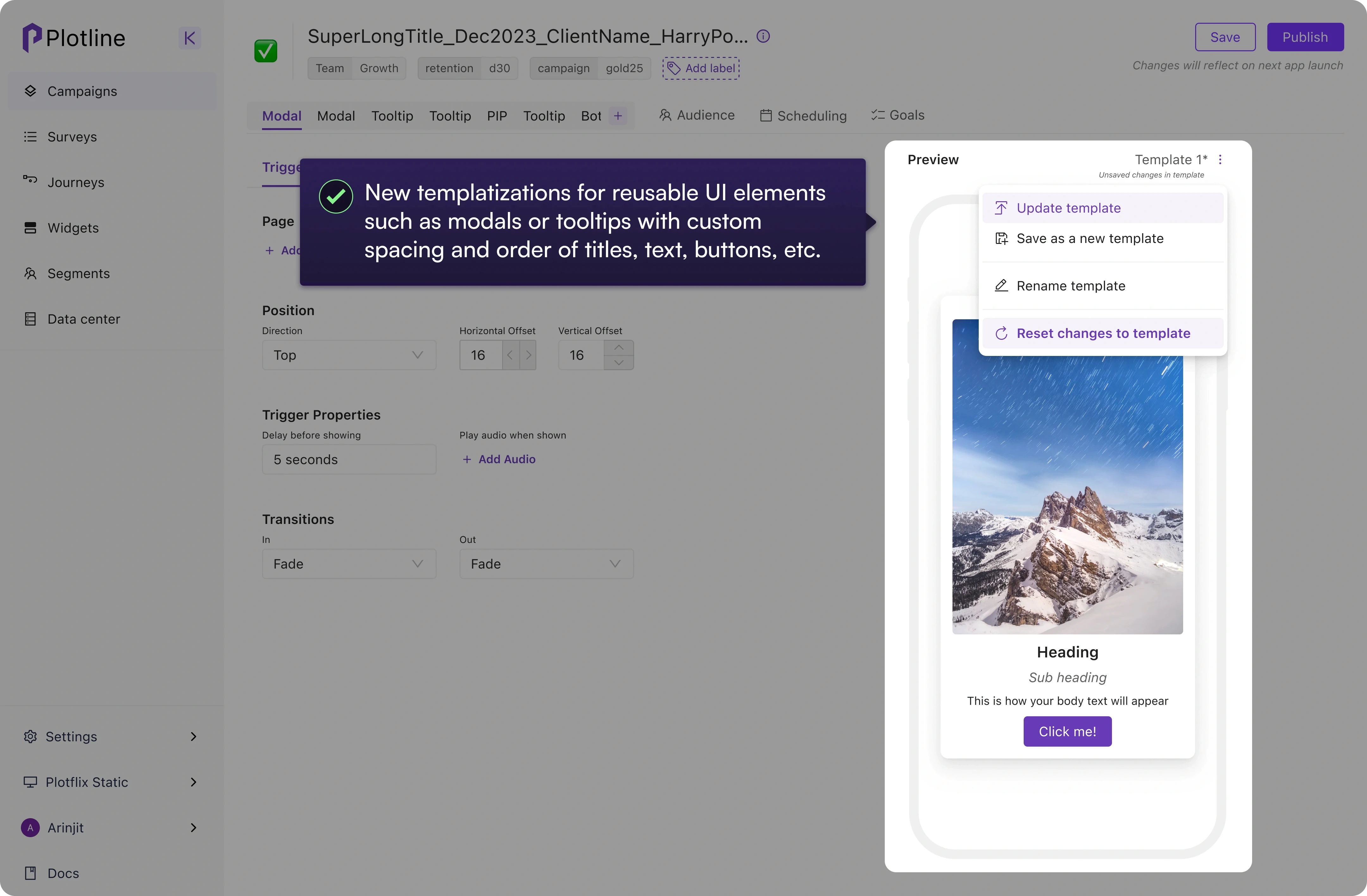Click the plus icon to add step
The image size is (1367, 896).
click(x=618, y=115)
